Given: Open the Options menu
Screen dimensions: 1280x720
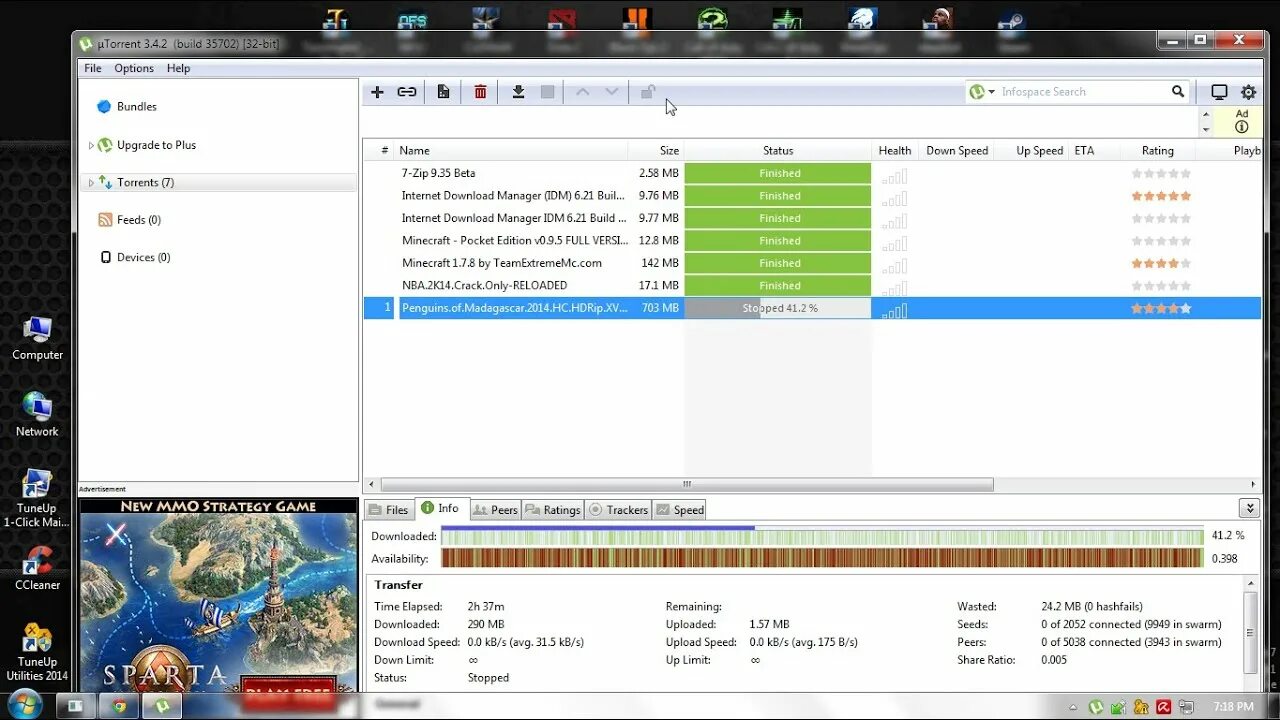Looking at the screenshot, I should click(x=134, y=69).
